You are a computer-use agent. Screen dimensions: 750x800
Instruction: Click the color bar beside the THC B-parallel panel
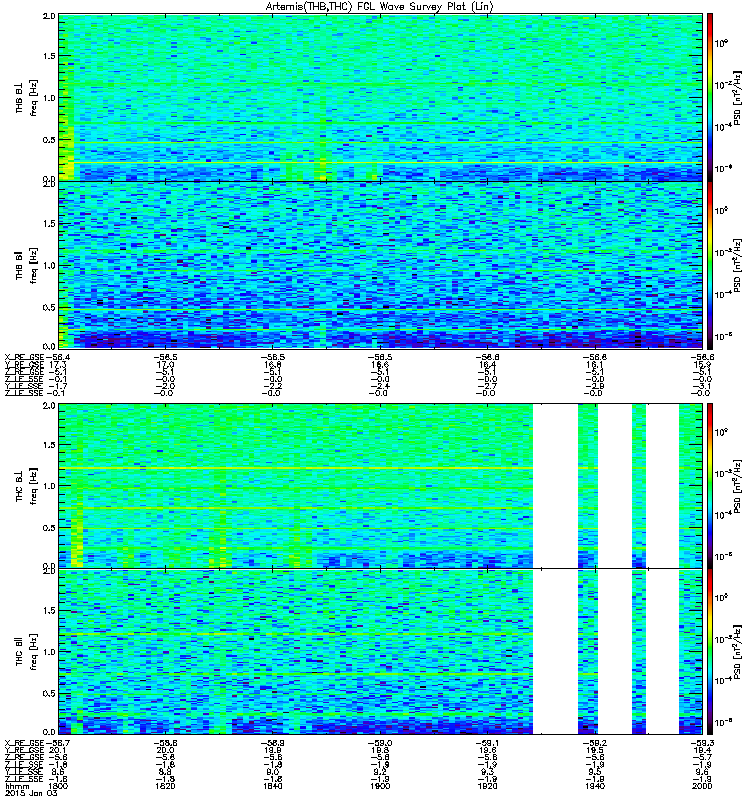(710, 652)
